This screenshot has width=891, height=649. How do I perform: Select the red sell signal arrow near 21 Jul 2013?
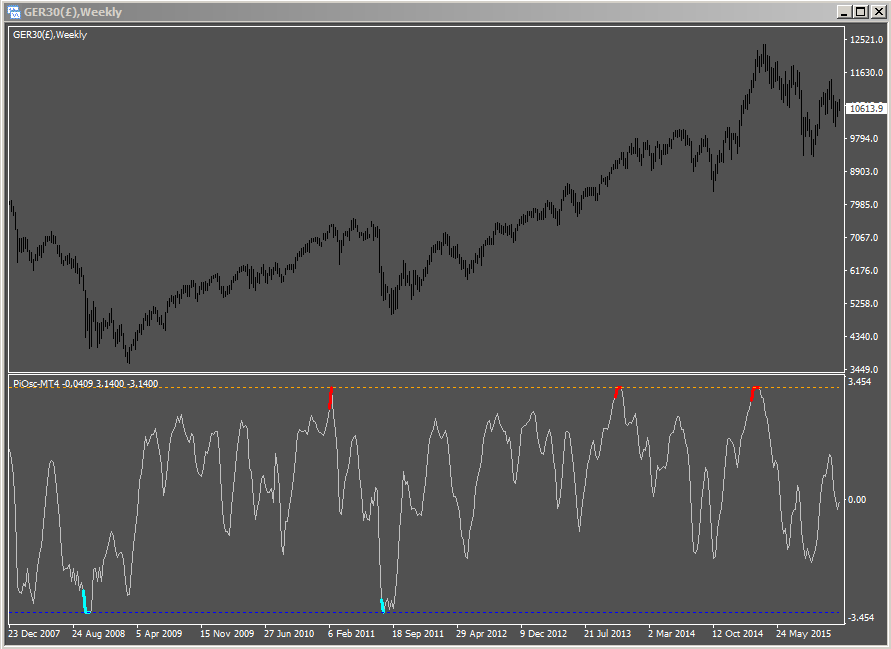pyautogui.click(x=617, y=394)
